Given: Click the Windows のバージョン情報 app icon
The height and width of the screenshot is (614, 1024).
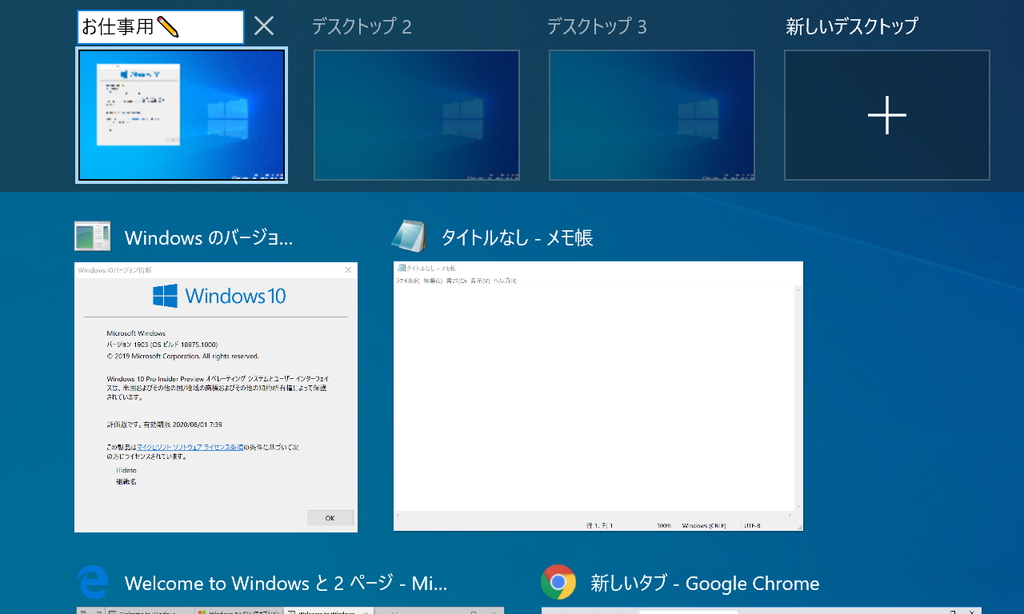Looking at the screenshot, I should 93,236.
